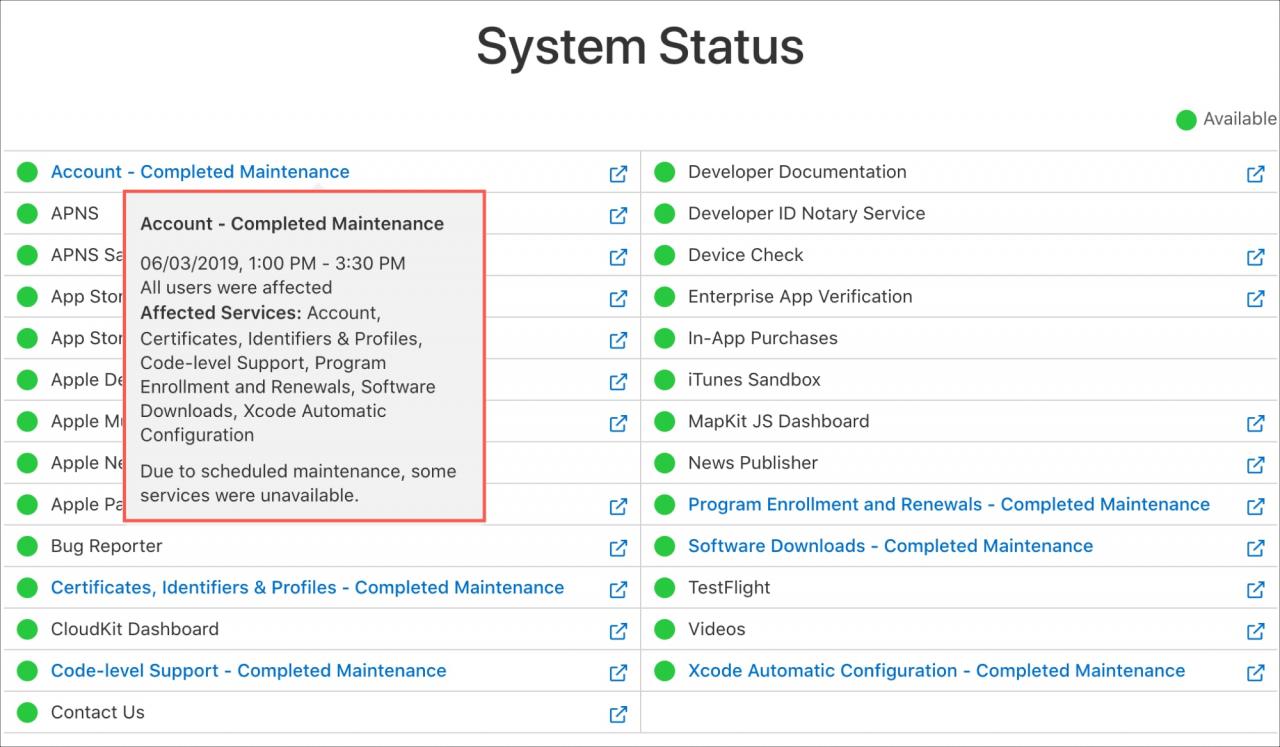Click green status dot beside iTunes Sandbox
The width and height of the screenshot is (1280, 747).
click(x=664, y=380)
